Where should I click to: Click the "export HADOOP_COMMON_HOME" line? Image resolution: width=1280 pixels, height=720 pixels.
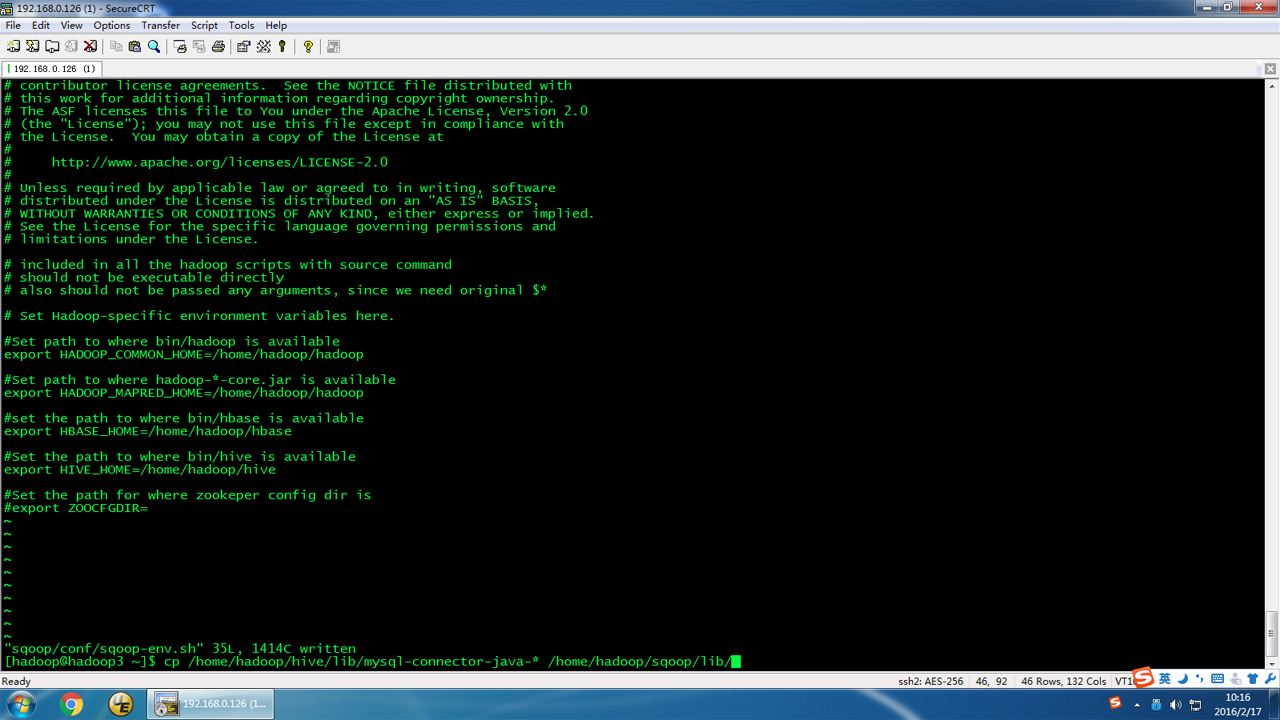tap(183, 354)
